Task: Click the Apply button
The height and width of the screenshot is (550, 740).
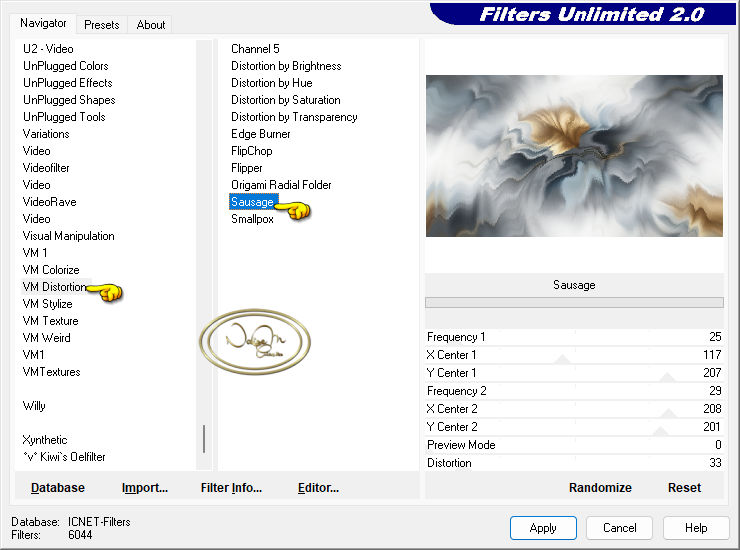Action: coord(543,528)
